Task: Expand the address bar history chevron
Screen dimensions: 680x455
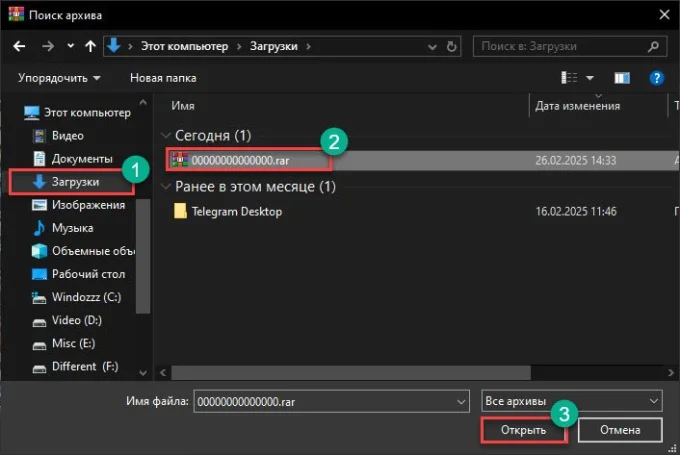Action: 432,47
